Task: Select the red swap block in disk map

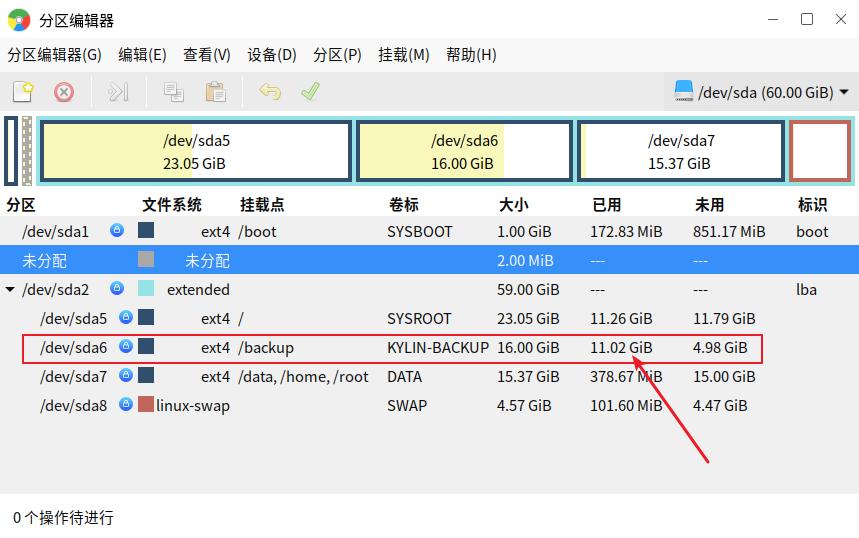Action: click(820, 151)
